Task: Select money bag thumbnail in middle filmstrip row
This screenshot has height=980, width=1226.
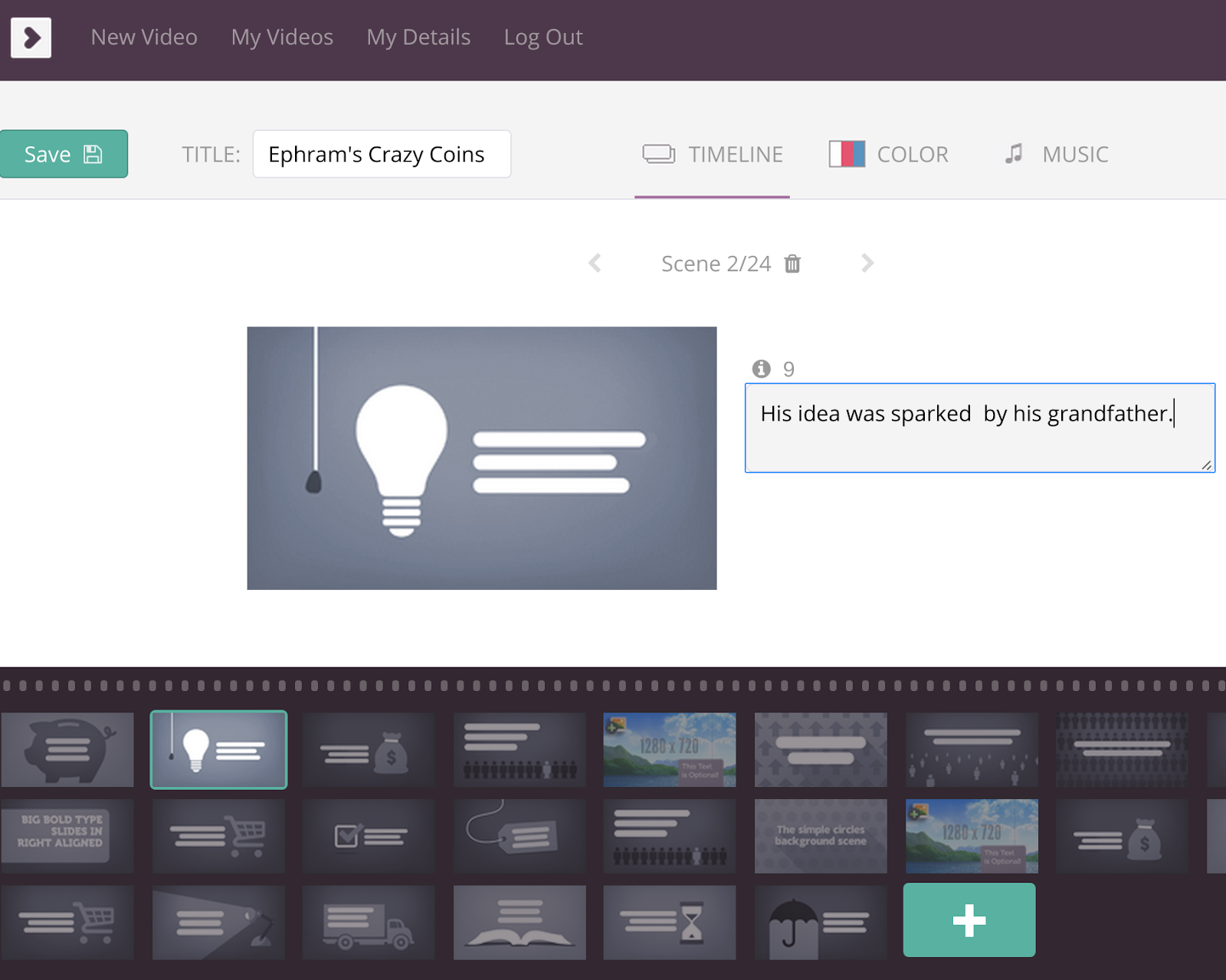Action: pyautogui.click(x=1122, y=836)
